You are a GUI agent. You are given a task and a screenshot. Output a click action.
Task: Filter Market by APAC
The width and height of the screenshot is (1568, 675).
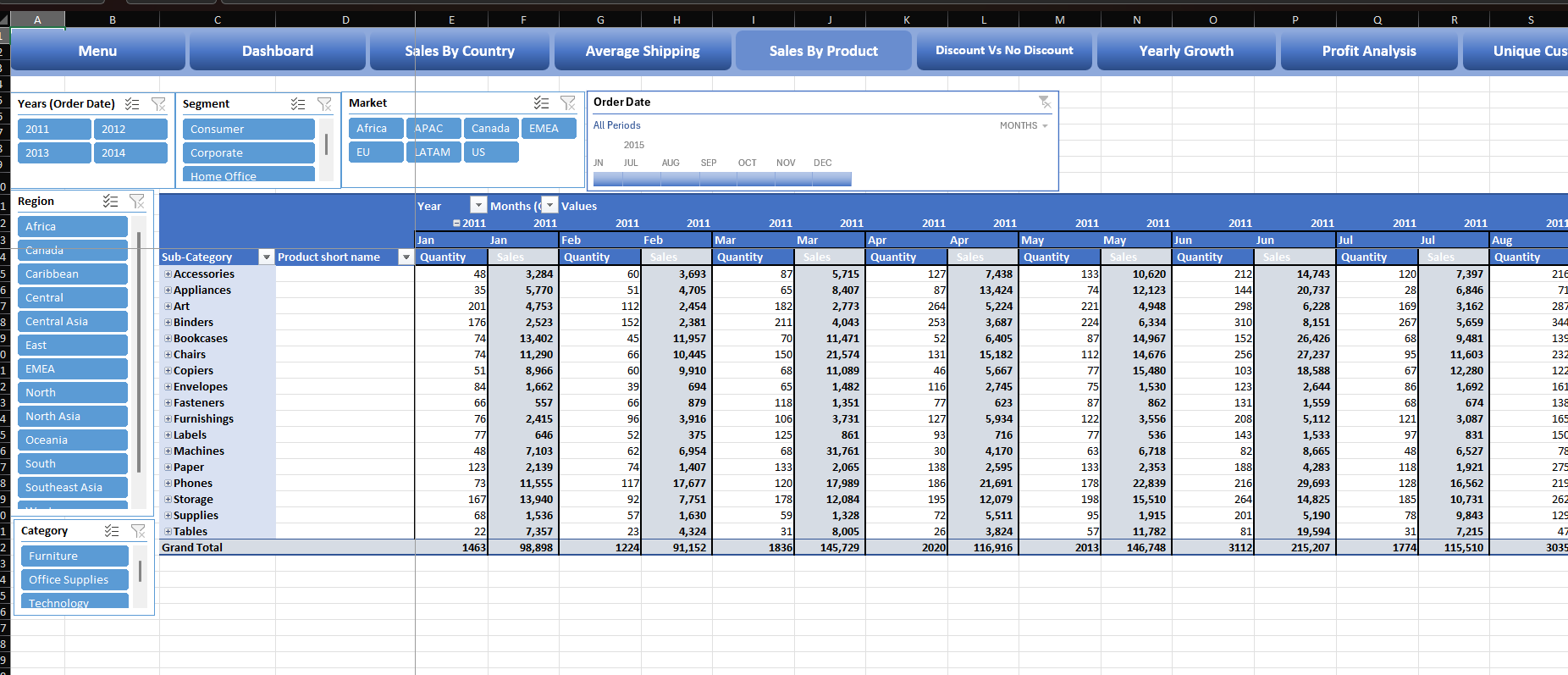pyautogui.click(x=433, y=128)
